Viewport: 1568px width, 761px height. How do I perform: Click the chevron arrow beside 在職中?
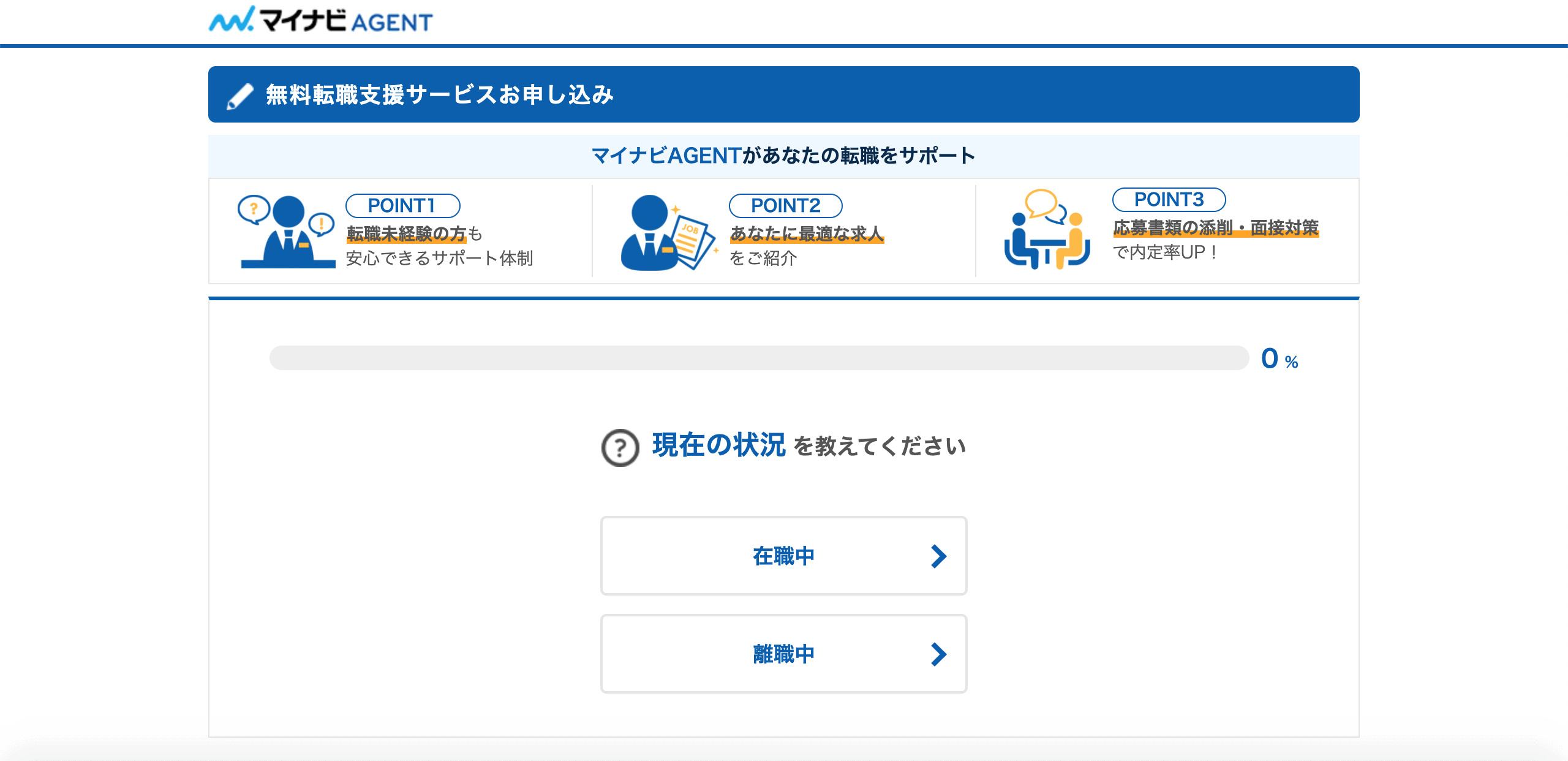[x=938, y=556]
